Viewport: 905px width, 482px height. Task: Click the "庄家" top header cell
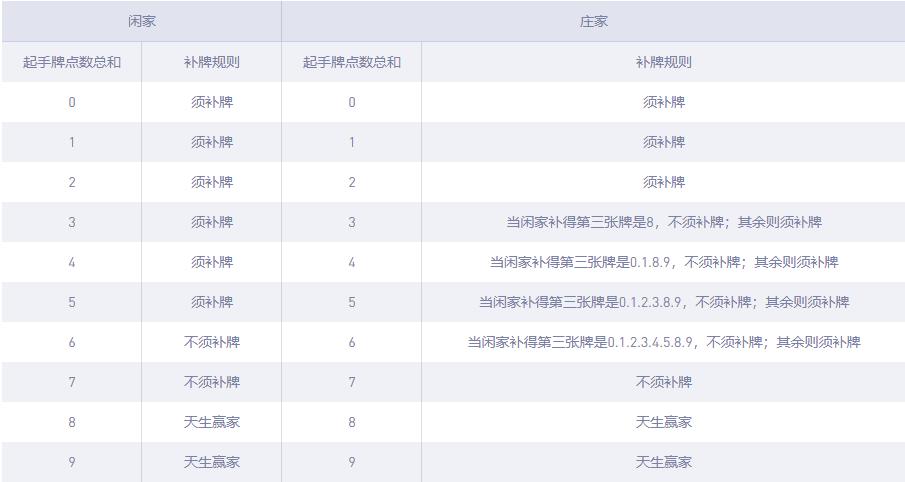(593, 21)
